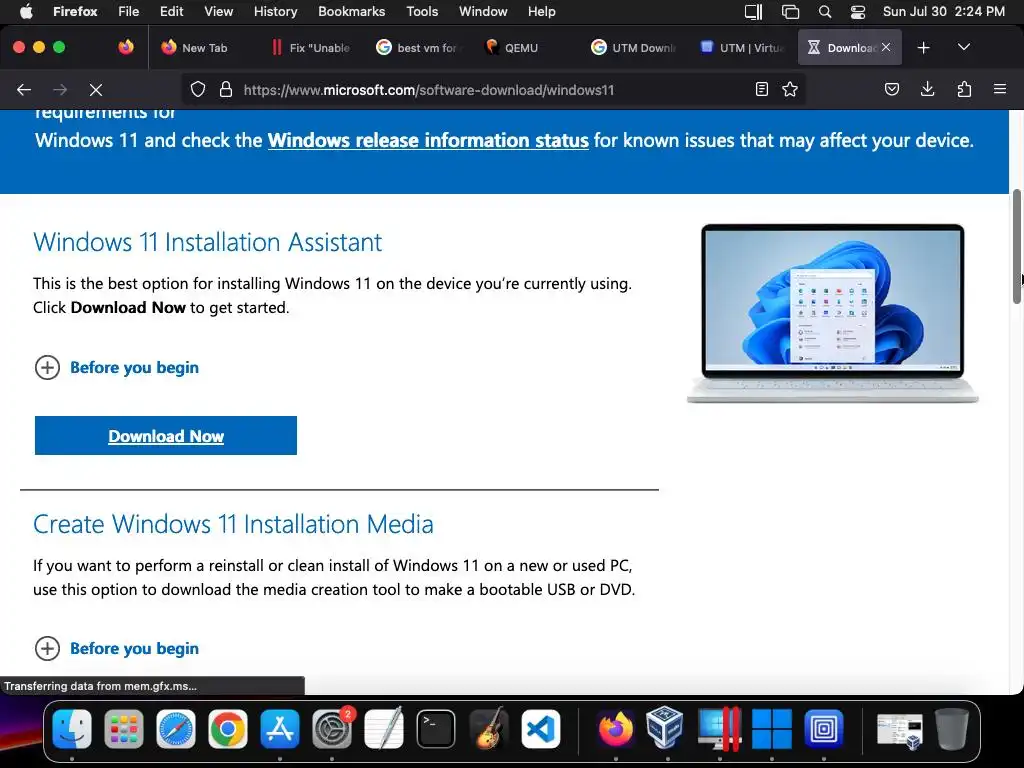Switch to UTM | Virtual tab
Image resolution: width=1024 pixels, height=768 pixels.
point(741,48)
